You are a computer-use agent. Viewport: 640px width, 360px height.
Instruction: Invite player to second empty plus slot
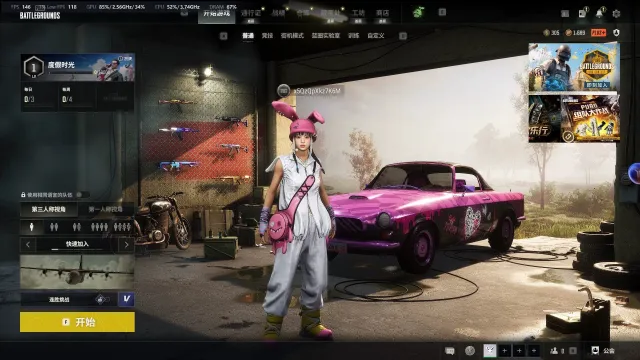click(519, 351)
